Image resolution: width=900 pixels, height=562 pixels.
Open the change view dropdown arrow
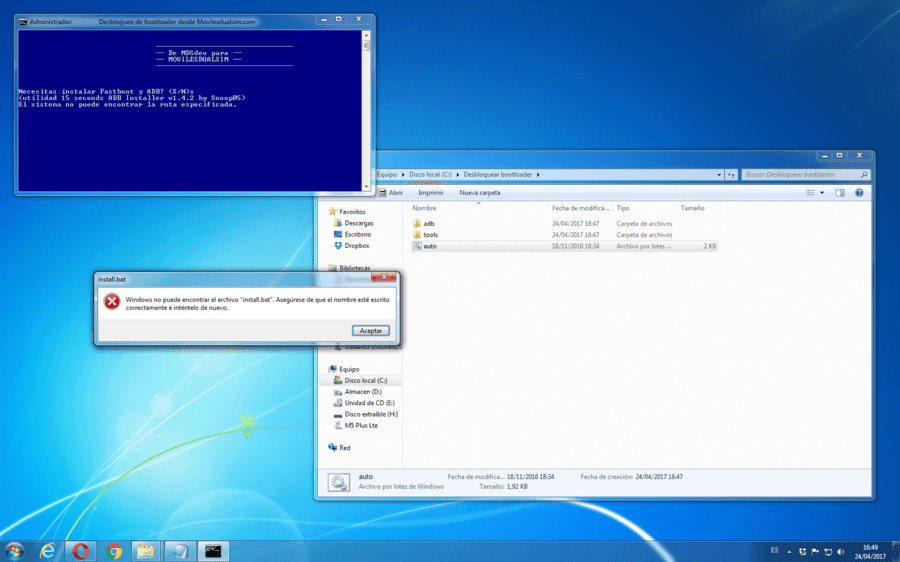822,193
